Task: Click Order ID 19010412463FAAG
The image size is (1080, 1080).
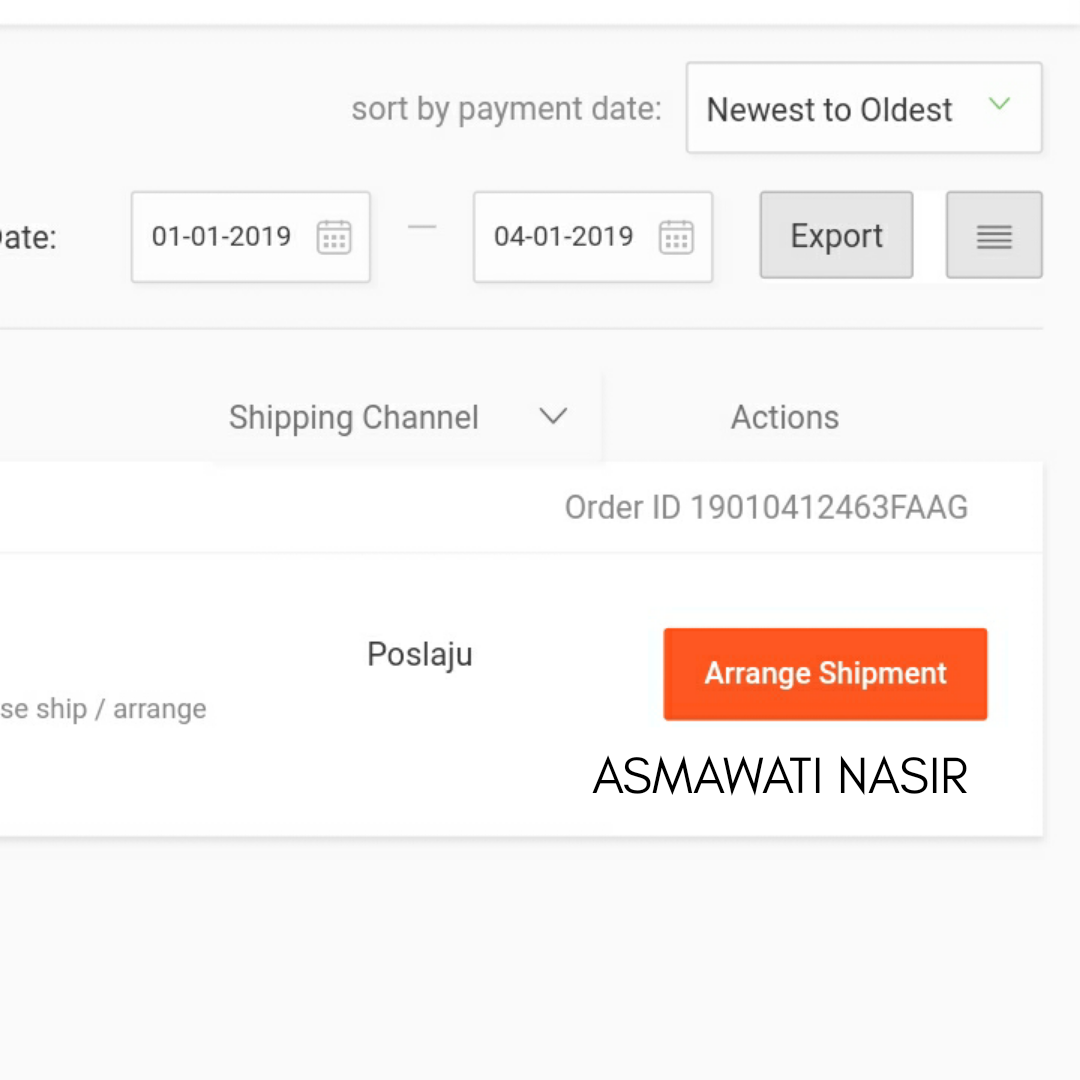Action: pos(766,507)
